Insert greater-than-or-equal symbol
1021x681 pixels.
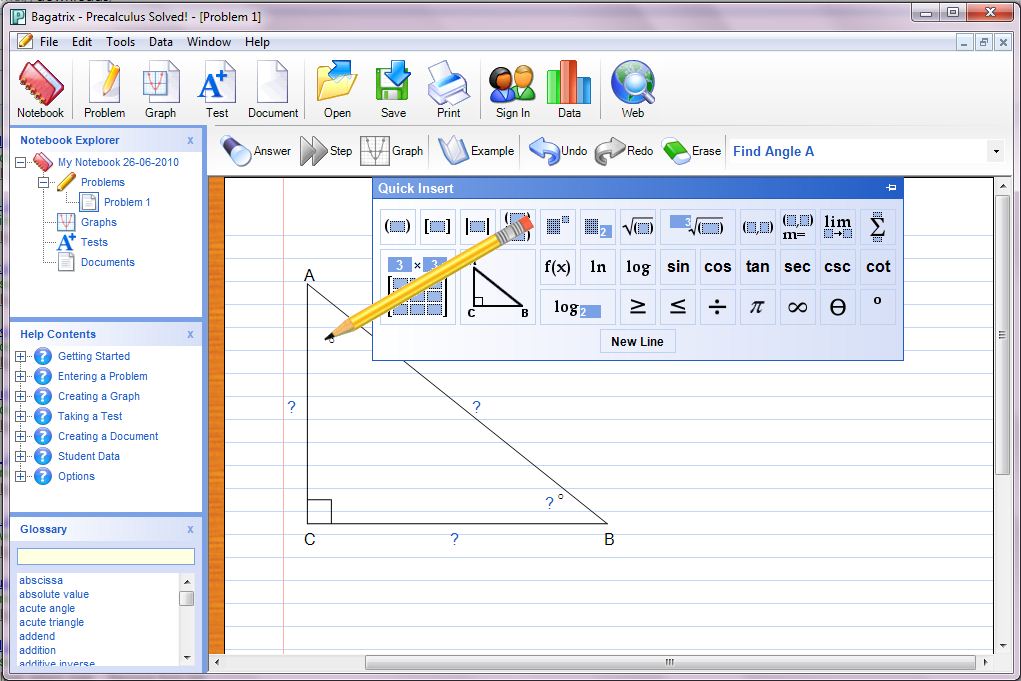[x=637, y=307]
